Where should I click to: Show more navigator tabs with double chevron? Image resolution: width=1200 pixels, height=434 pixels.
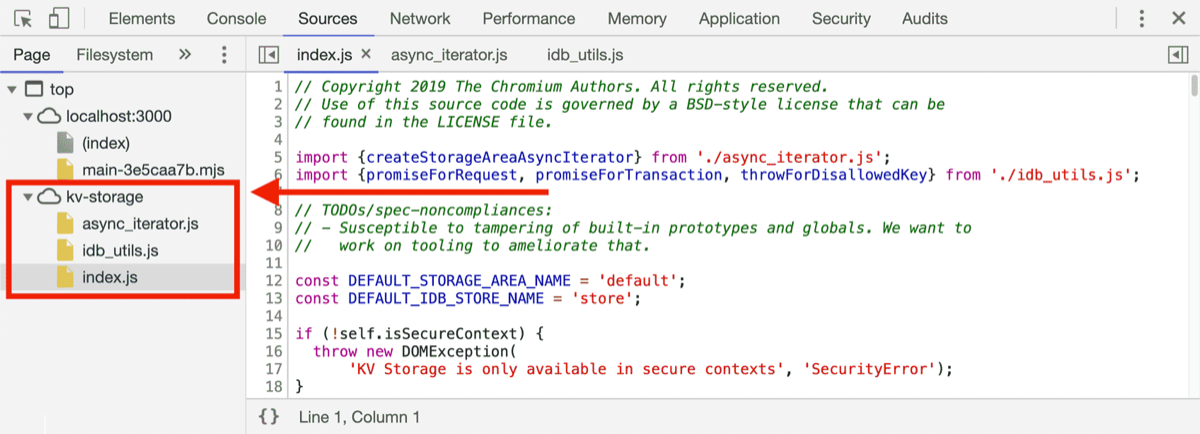click(185, 55)
